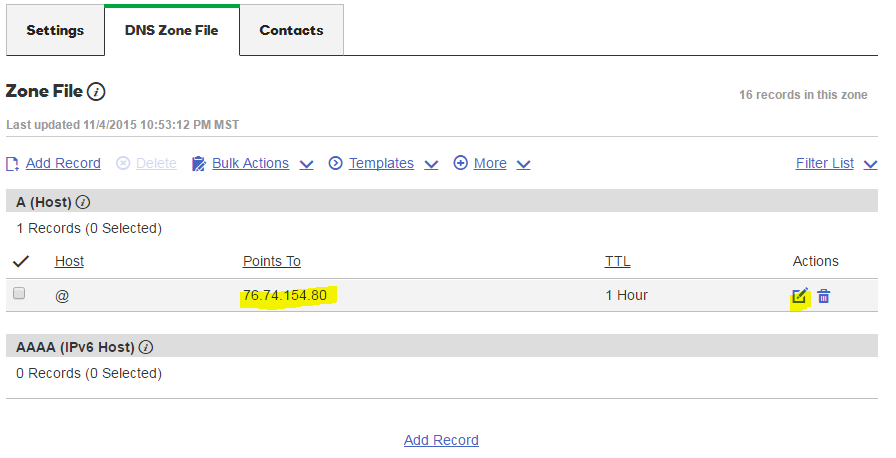Image resolution: width=896 pixels, height=458 pixels.
Task: Expand the Bulk Actions dropdown arrow
Action: coord(306,164)
